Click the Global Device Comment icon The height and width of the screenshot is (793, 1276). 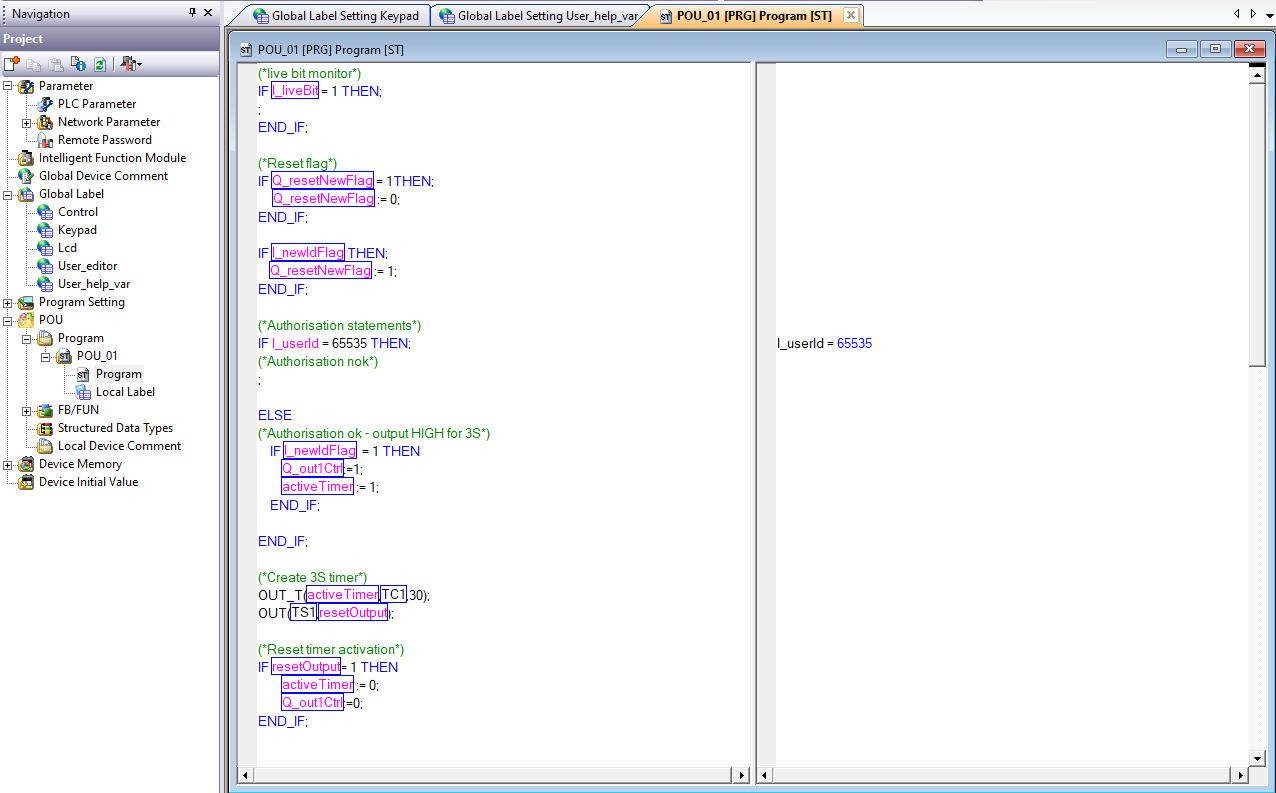(26, 176)
